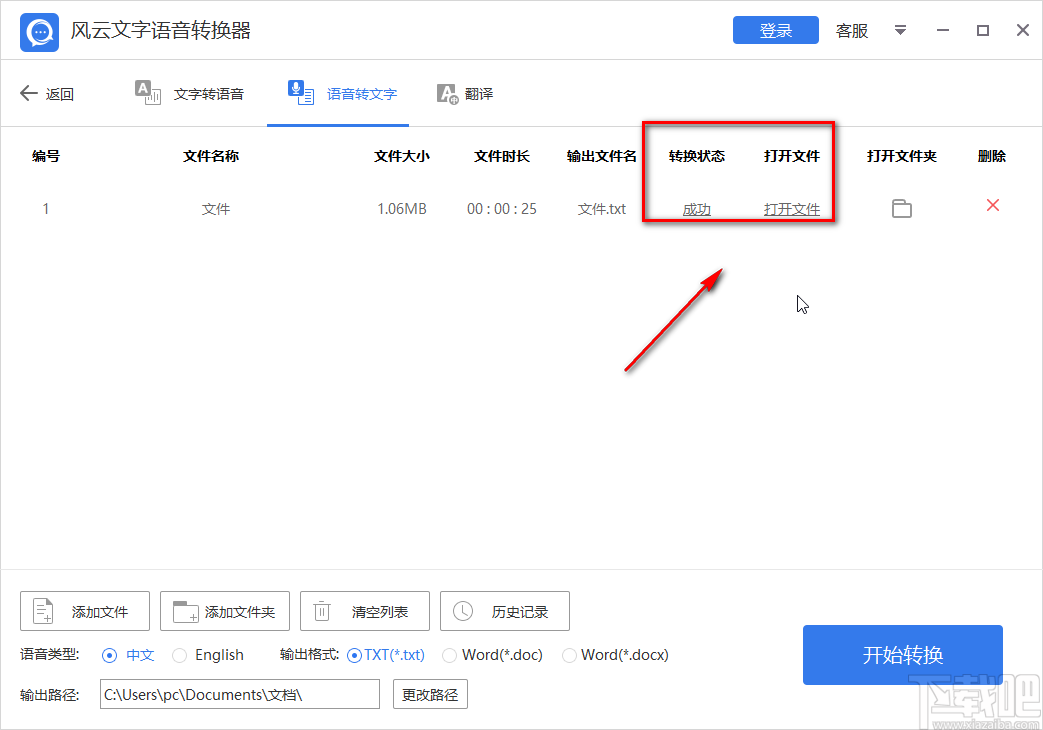The height and width of the screenshot is (730, 1043).
Task: Click the output path input field
Action: point(239,693)
